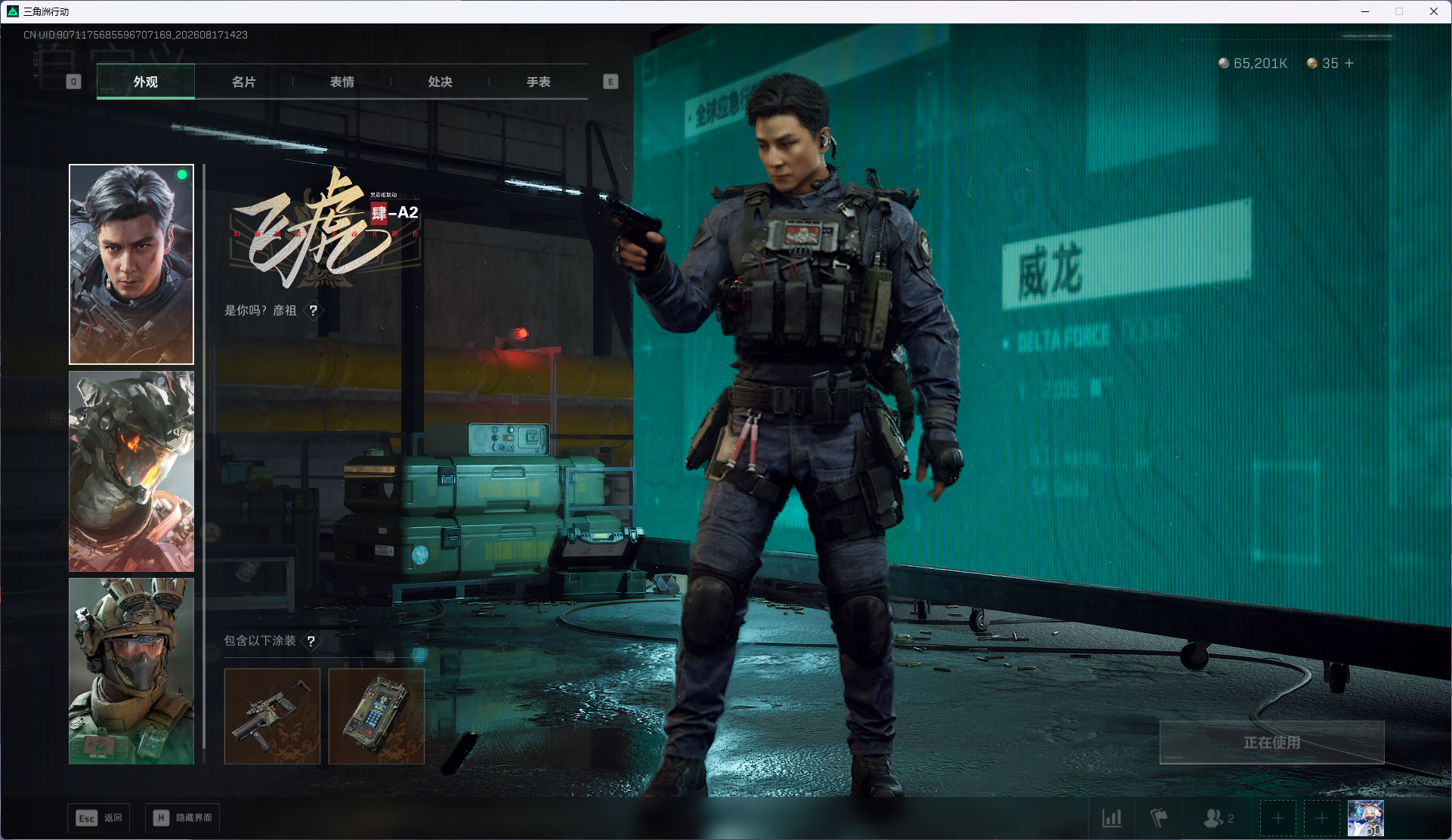The image size is (1452, 840).
Task: Open the player avatar with level 60
Action: click(x=1366, y=818)
